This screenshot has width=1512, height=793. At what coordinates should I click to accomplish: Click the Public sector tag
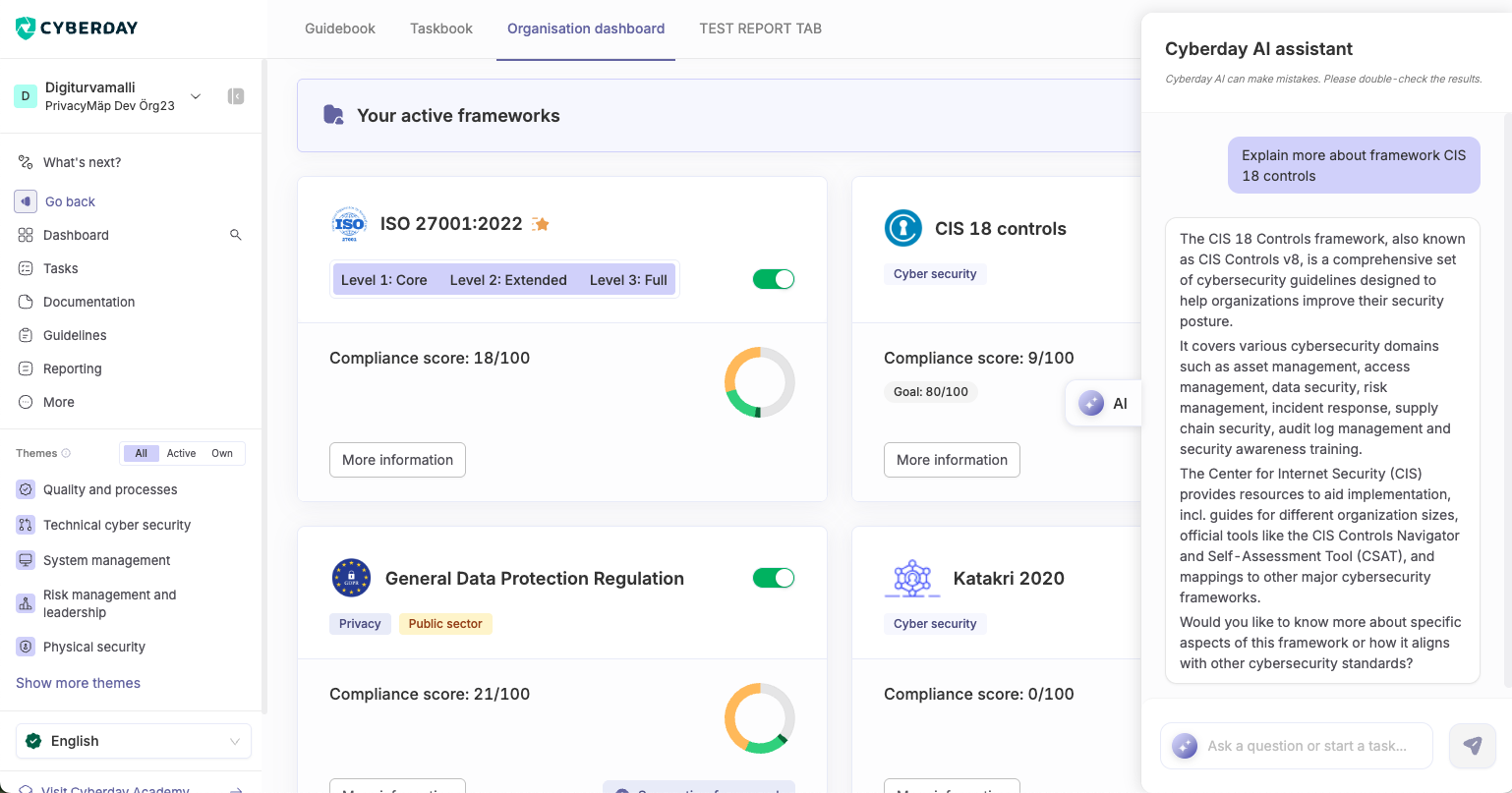(445, 624)
